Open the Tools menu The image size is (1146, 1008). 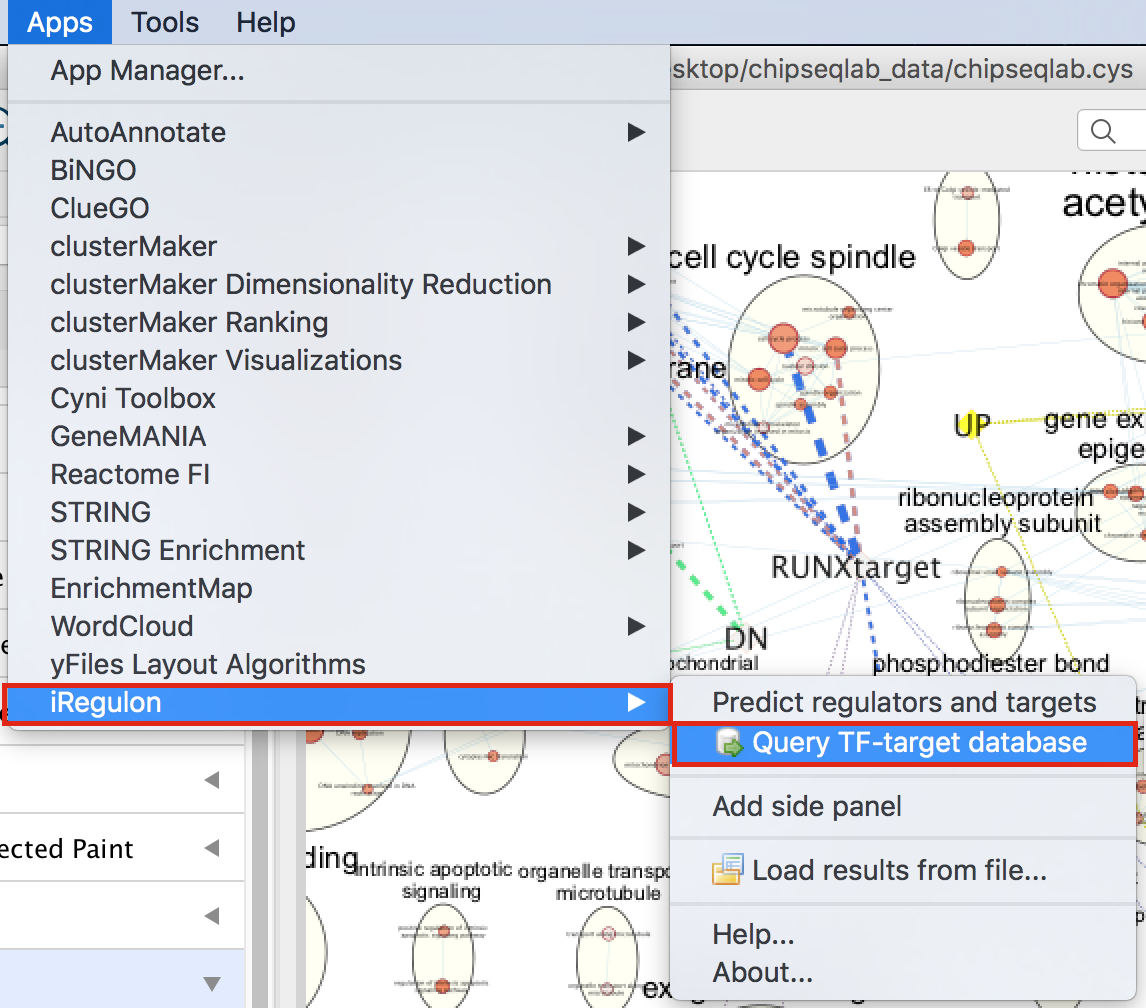tap(165, 22)
